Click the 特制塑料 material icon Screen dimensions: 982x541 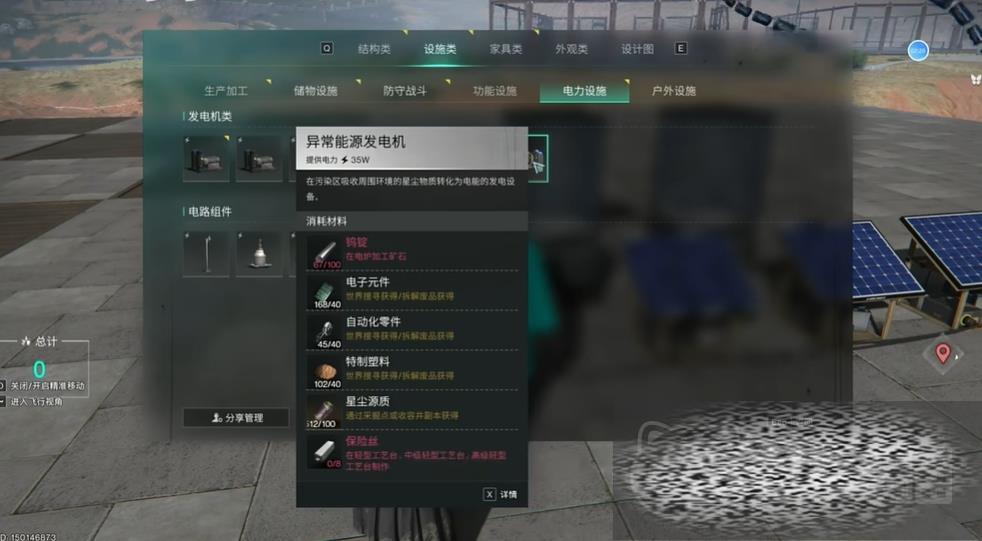(x=326, y=373)
